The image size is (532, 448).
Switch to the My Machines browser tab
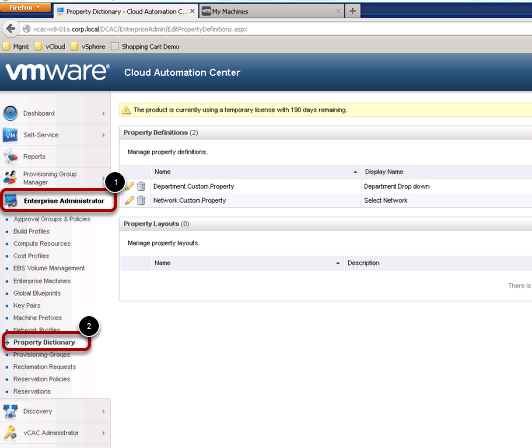pos(271,12)
